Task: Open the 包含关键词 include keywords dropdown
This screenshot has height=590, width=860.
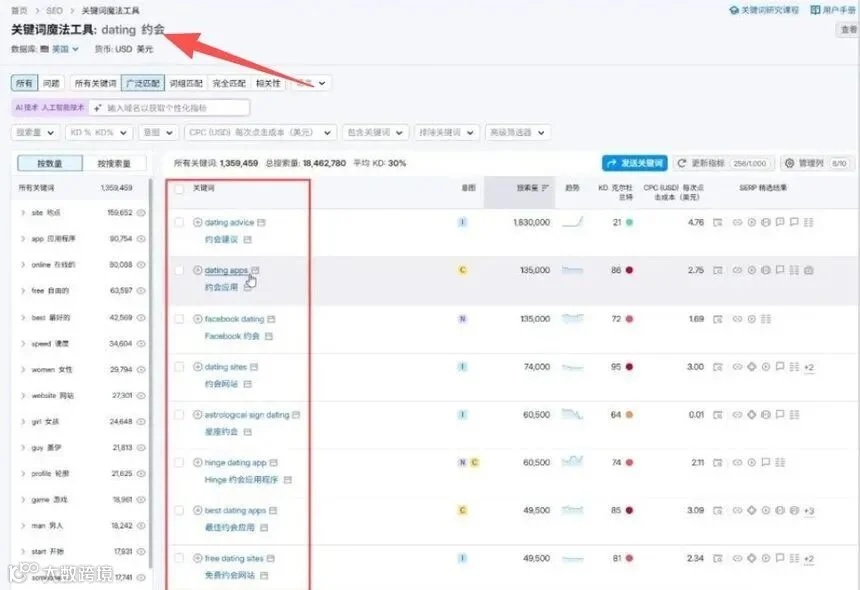Action: 375,132
